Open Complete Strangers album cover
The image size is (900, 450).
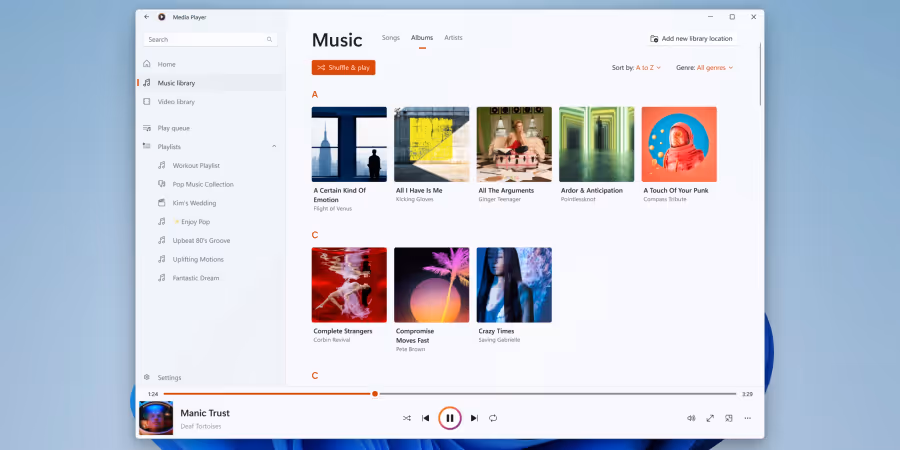tap(349, 285)
